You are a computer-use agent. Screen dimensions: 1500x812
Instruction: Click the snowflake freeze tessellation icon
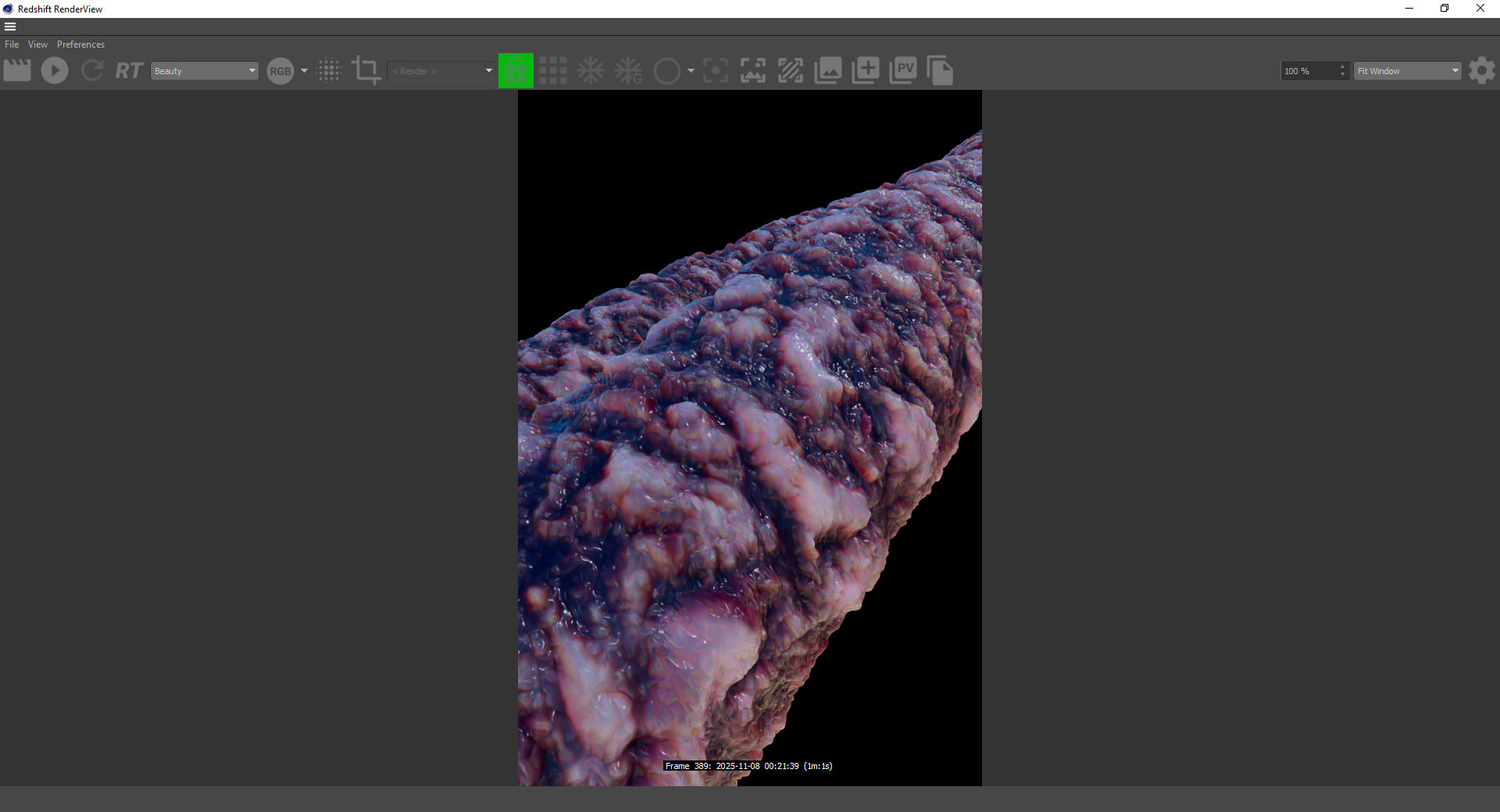[x=591, y=70]
